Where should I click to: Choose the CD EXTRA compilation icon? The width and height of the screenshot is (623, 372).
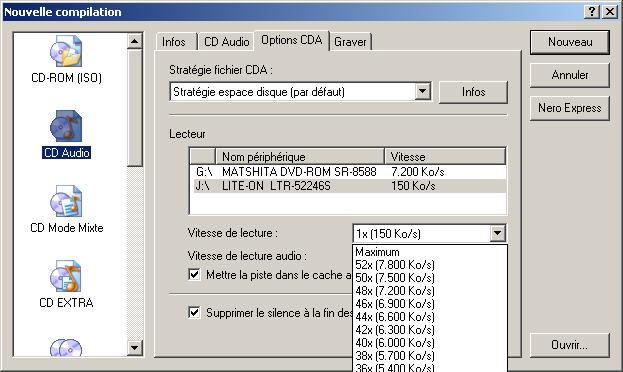pyautogui.click(x=66, y=276)
